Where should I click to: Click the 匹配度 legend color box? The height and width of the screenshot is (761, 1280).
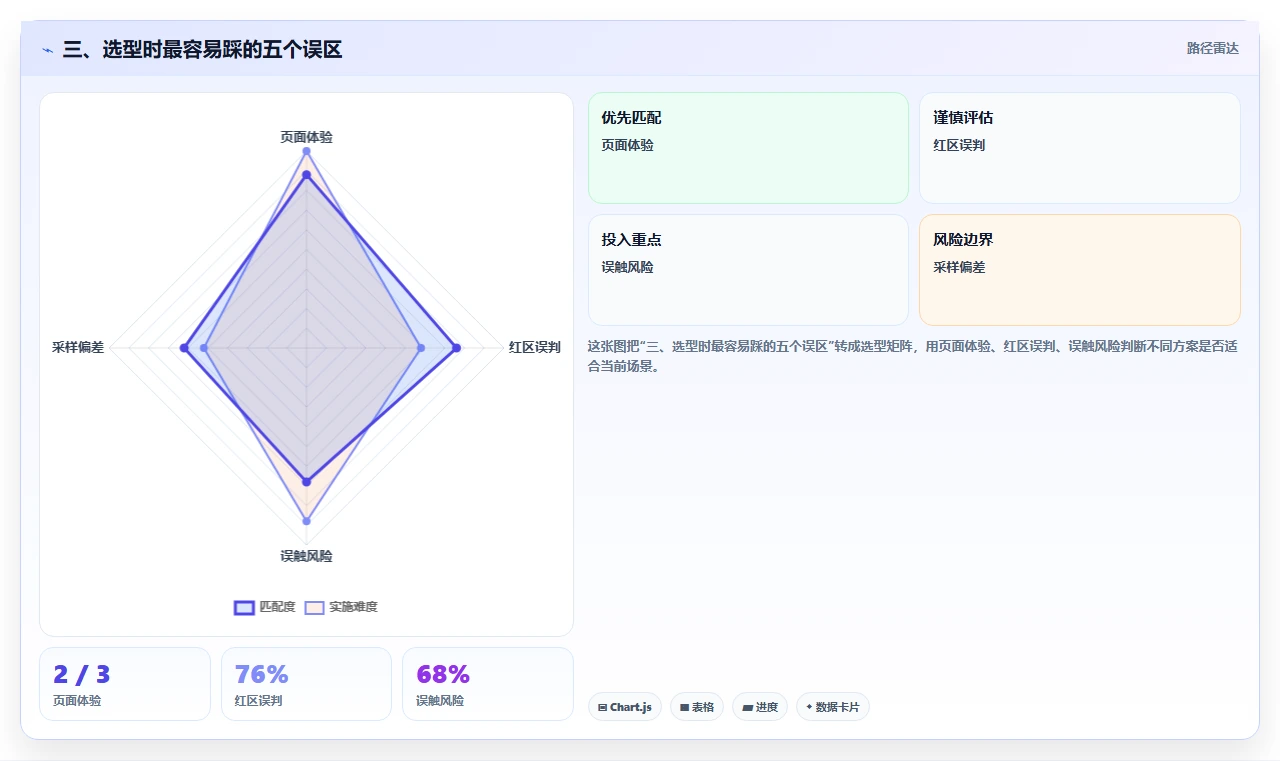pyautogui.click(x=244, y=607)
